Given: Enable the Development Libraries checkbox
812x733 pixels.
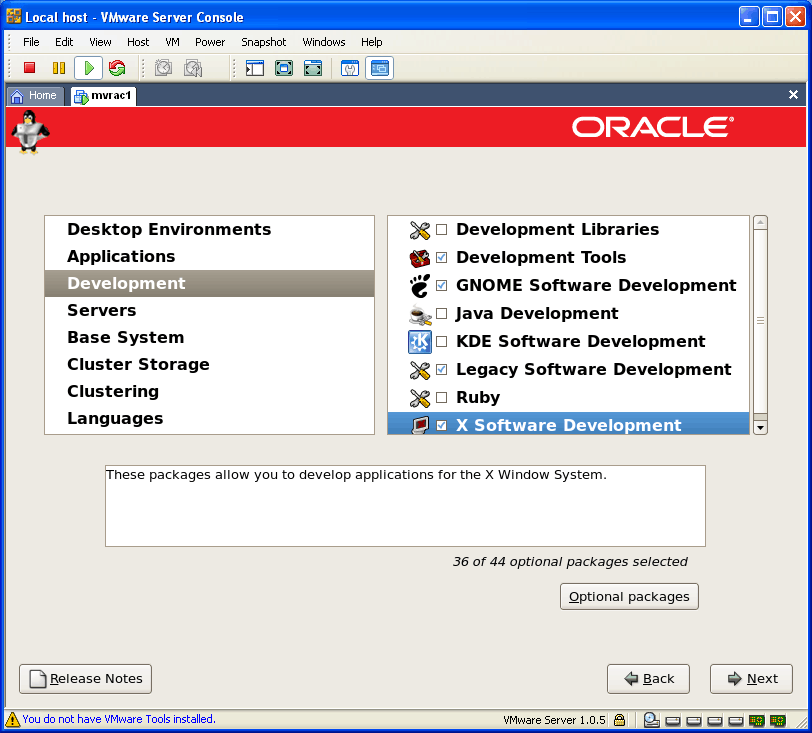Looking at the screenshot, I should (442, 230).
